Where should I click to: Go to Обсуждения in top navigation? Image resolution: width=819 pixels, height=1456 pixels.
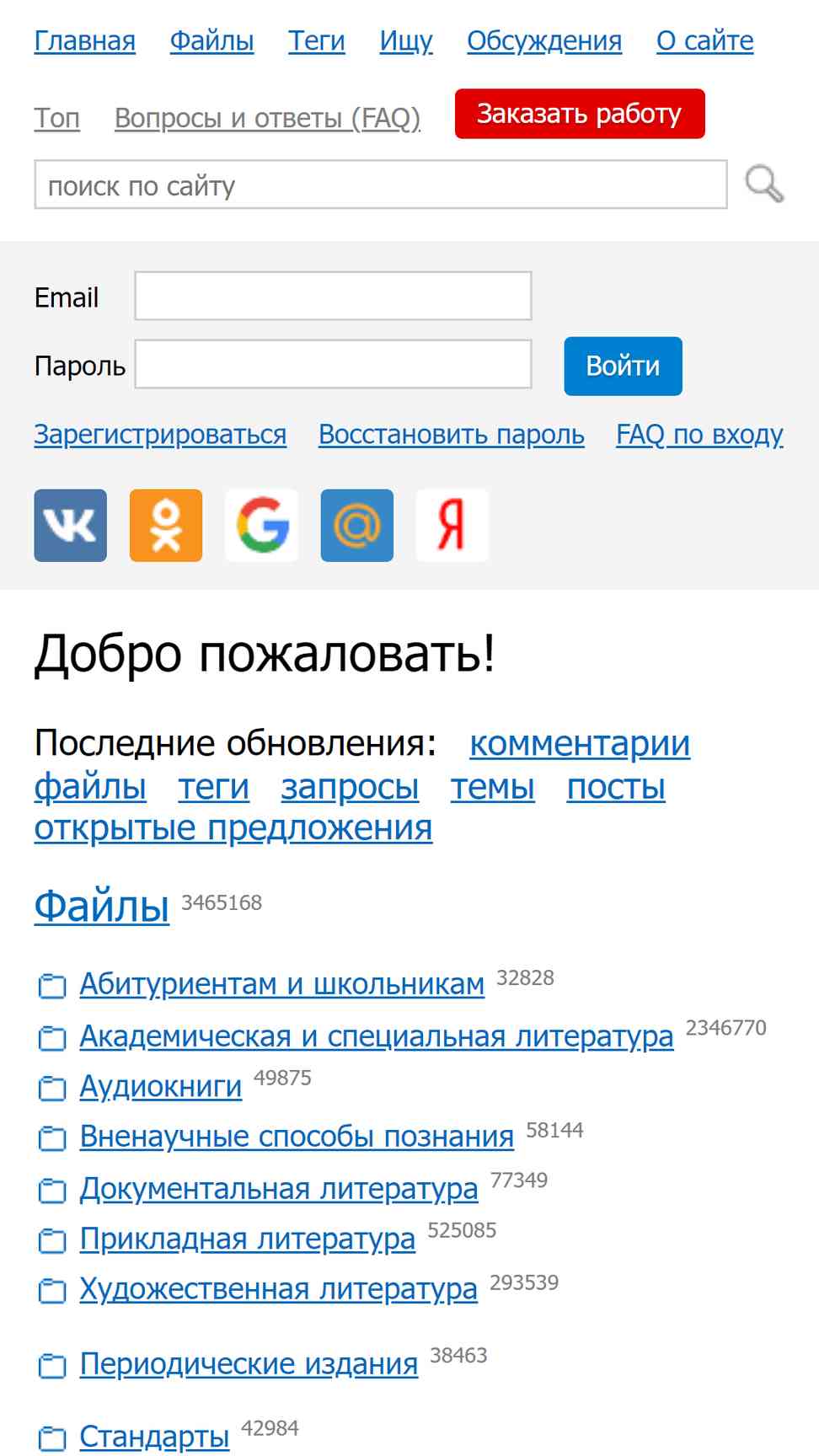point(544,40)
